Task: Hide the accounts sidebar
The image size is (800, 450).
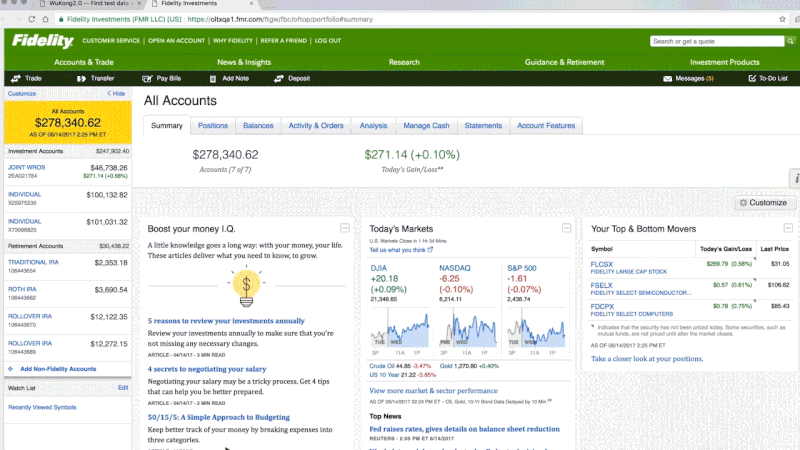Action: pos(116,93)
